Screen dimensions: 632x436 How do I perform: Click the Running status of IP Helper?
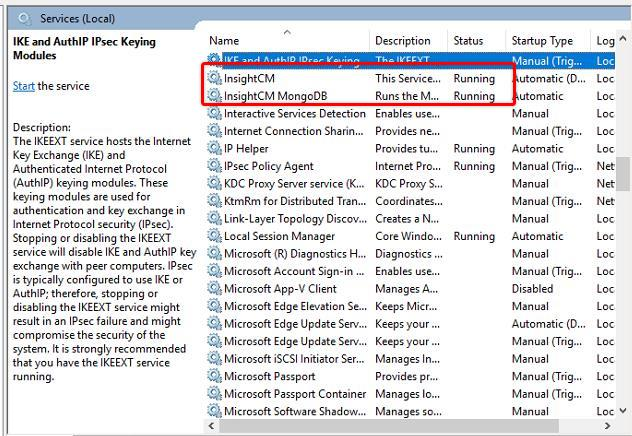pyautogui.click(x=474, y=149)
